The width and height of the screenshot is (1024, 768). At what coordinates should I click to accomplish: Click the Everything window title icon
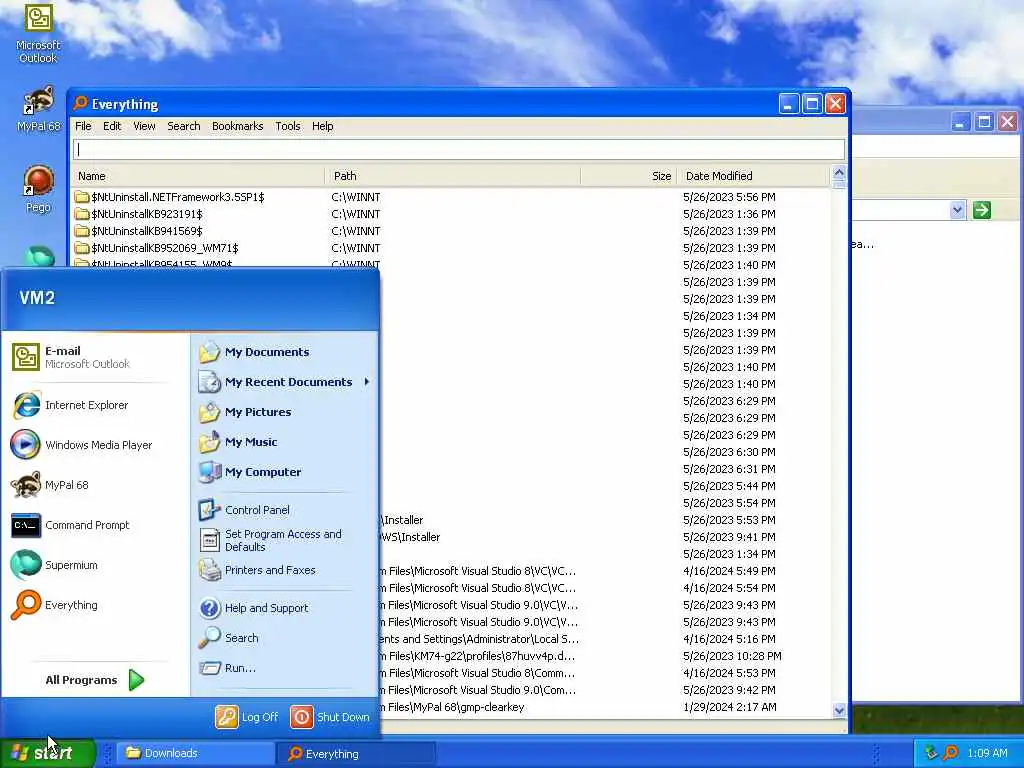80,104
